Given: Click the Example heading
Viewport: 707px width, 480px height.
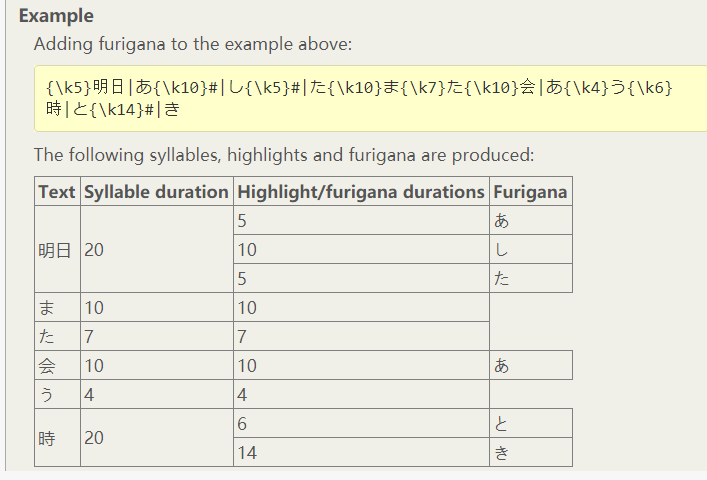Looking at the screenshot, I should pos(56,16).
